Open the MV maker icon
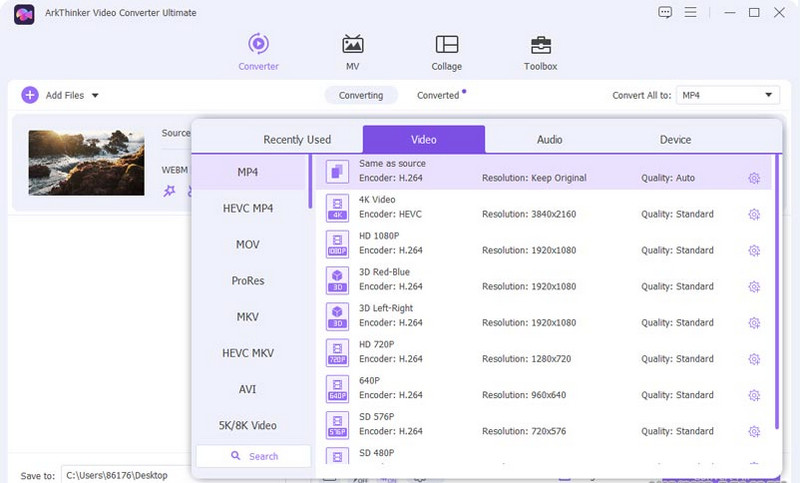This screenshot has width=800, height=483. click(x=353, y=44)
